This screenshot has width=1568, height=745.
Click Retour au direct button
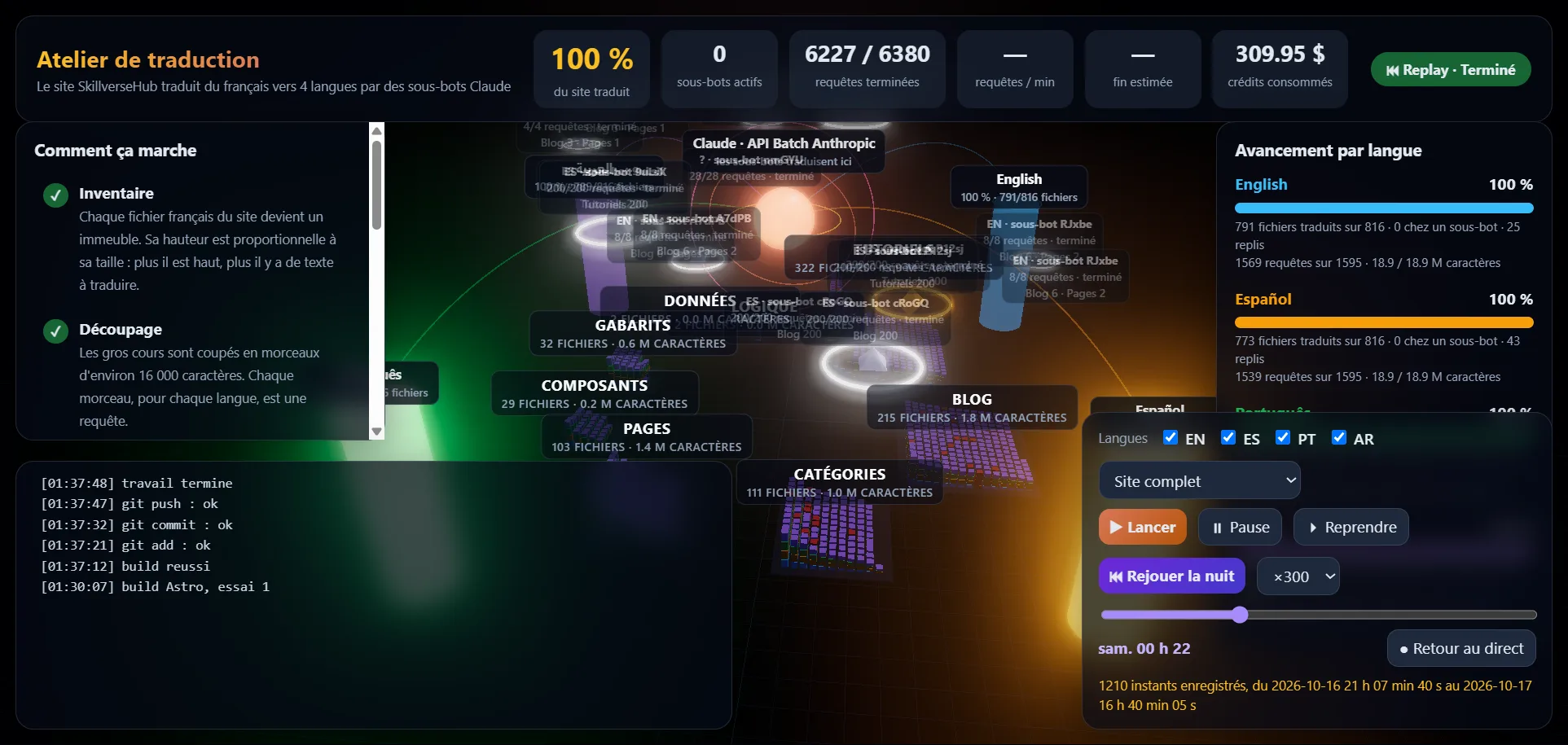(1461, 648)
